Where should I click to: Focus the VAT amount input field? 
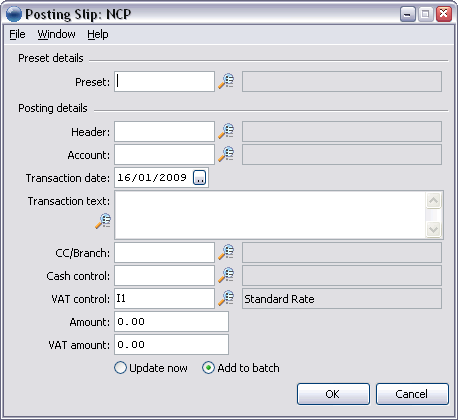[171, 345]
